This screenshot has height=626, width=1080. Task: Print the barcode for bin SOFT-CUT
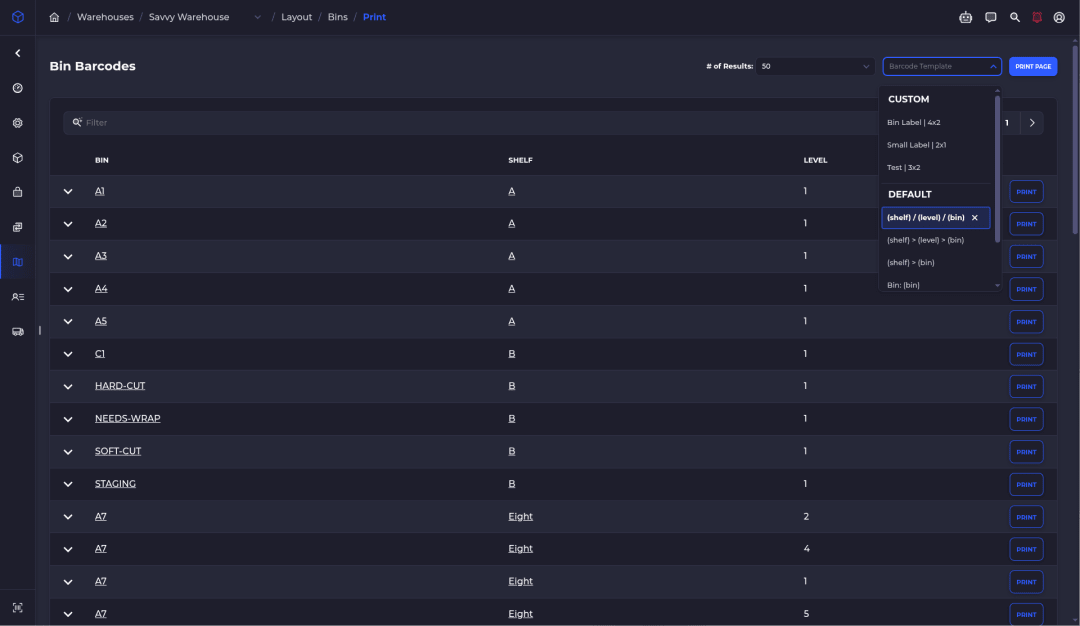[1026, 452]
